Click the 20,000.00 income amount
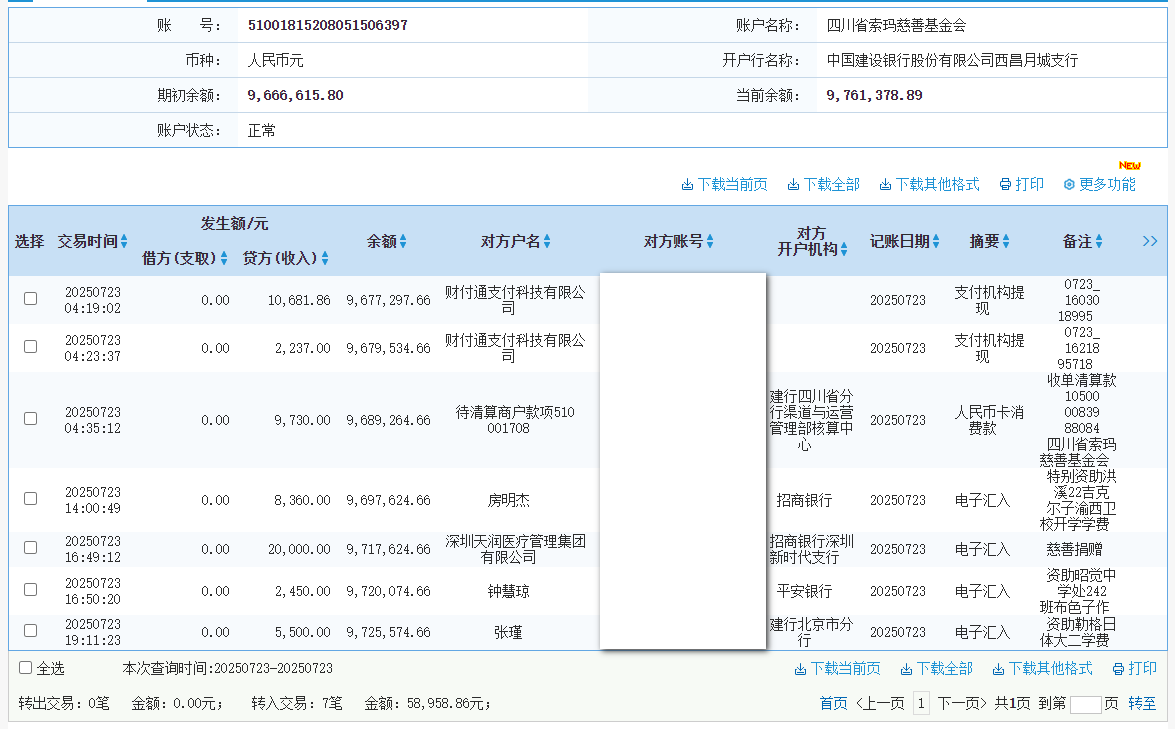1175x729 pixels. pyautogui.click(x=299, y=549)
